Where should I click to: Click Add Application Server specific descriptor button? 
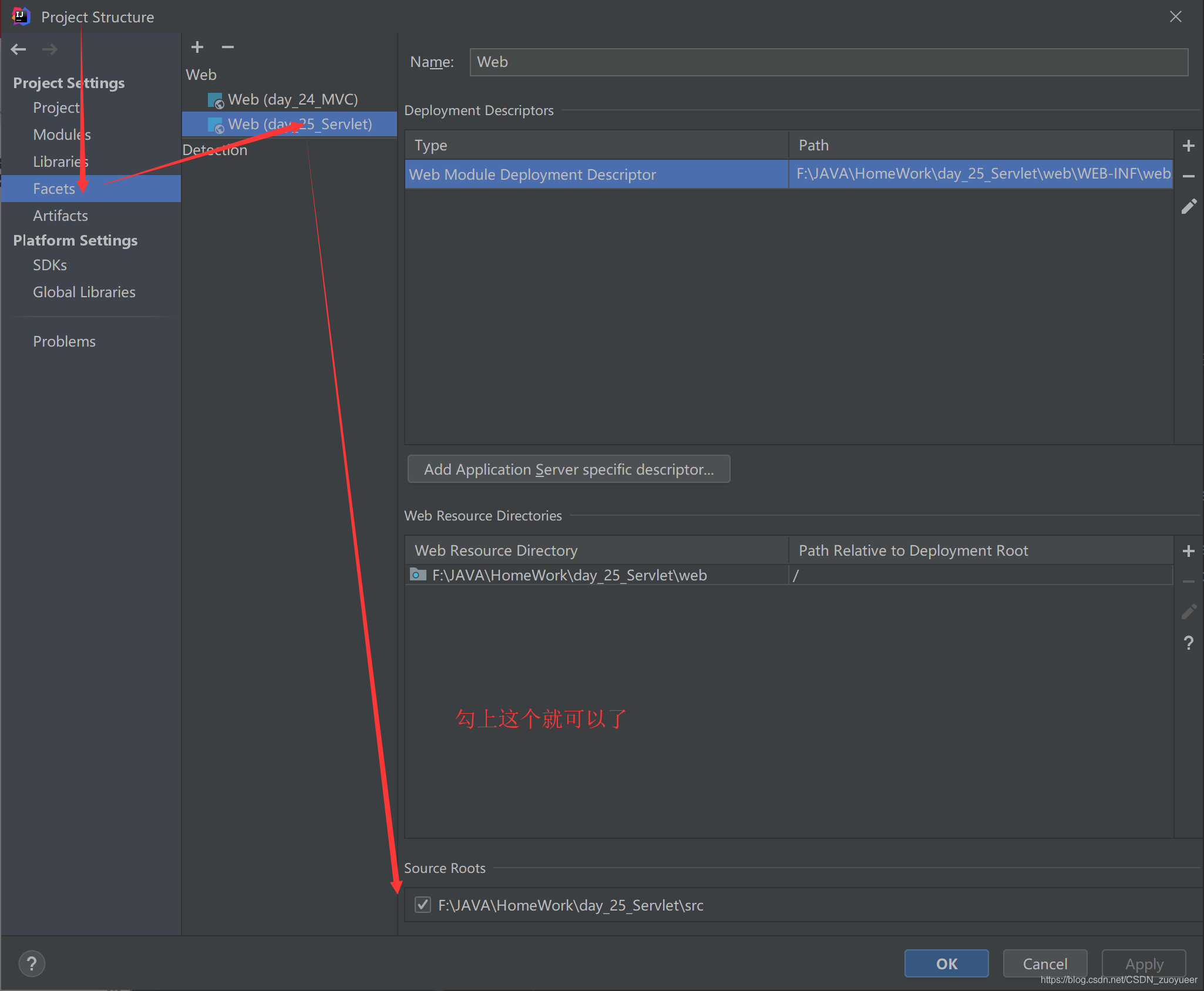569,469
